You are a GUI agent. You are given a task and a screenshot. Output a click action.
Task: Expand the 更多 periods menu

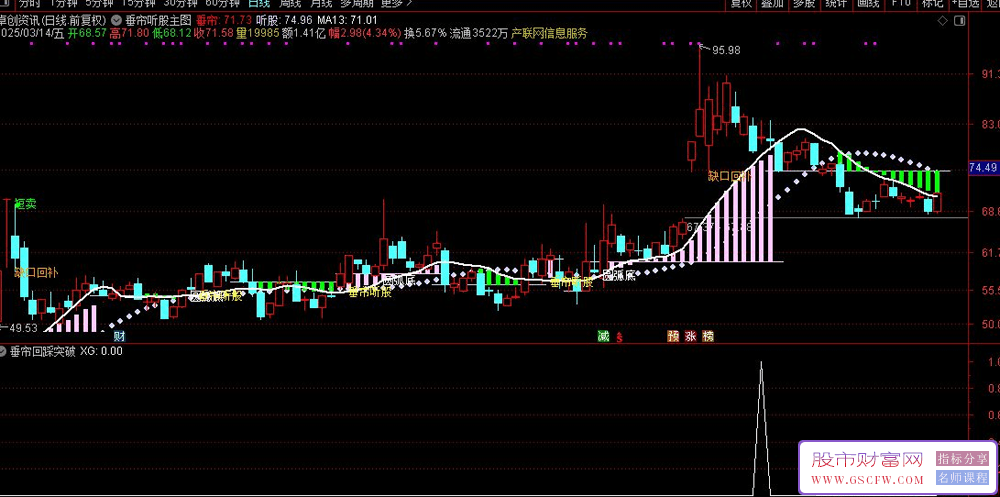point(397,3)
